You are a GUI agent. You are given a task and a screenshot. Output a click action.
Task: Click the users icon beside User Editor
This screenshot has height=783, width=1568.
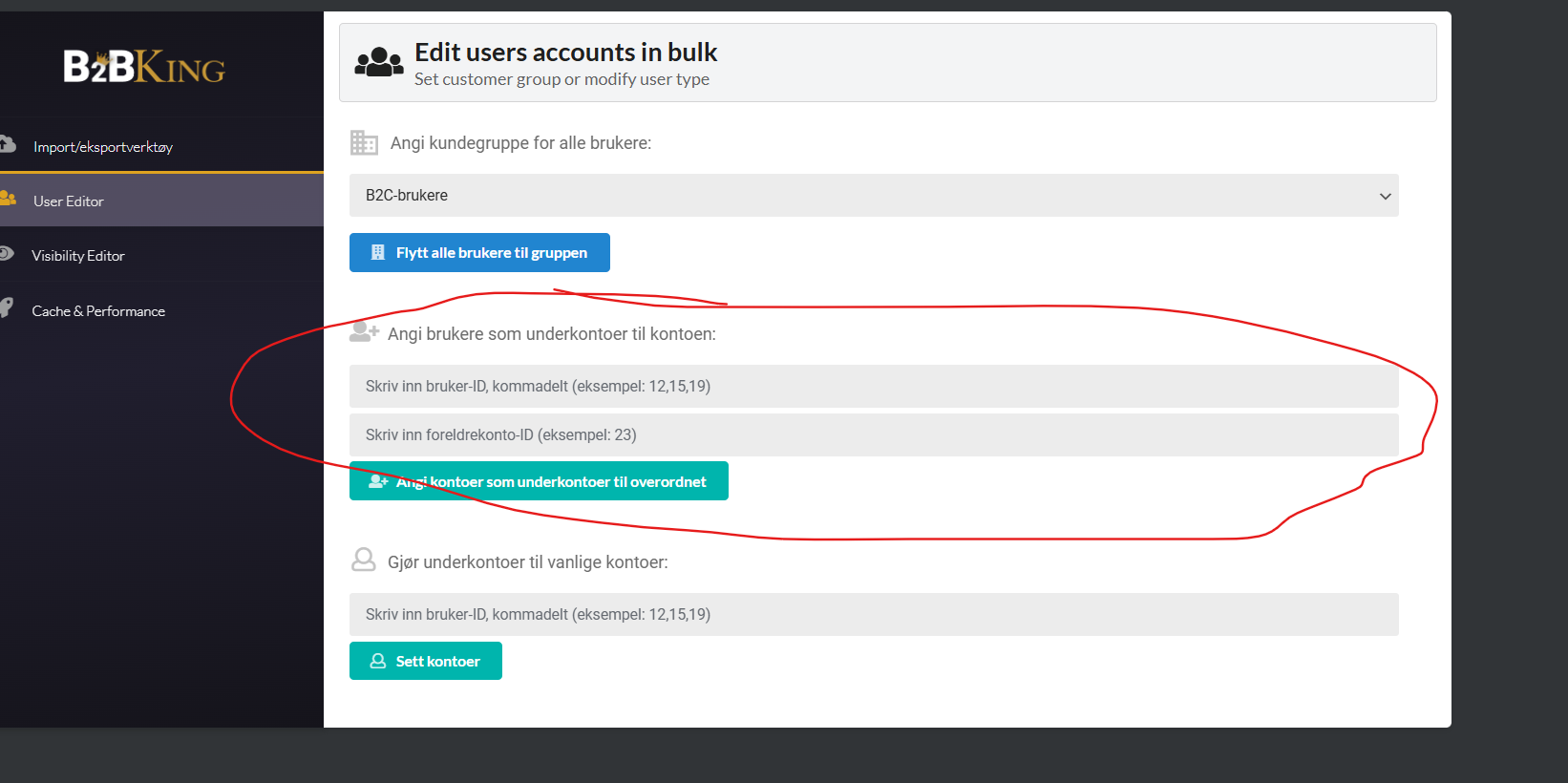8,198
